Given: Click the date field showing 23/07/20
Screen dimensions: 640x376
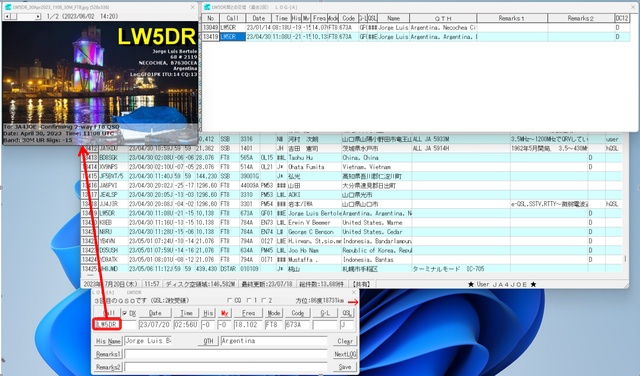Looking at the screenshot, I should pyautogui.click(x=155, y=325).
